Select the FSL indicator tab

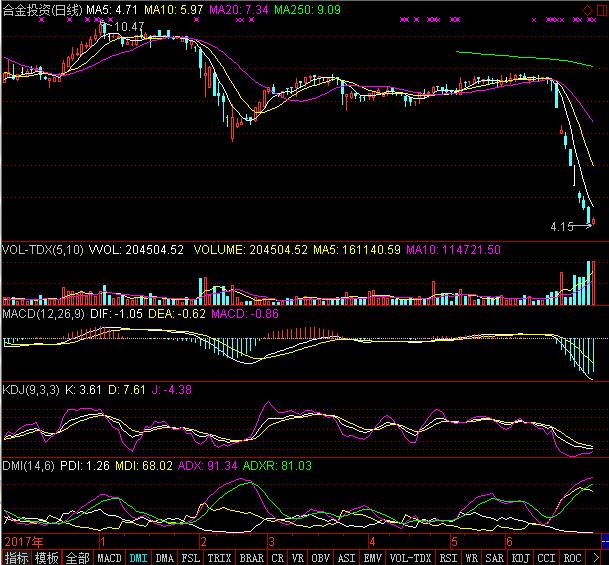pyautogui.click(x=191, y=558)
